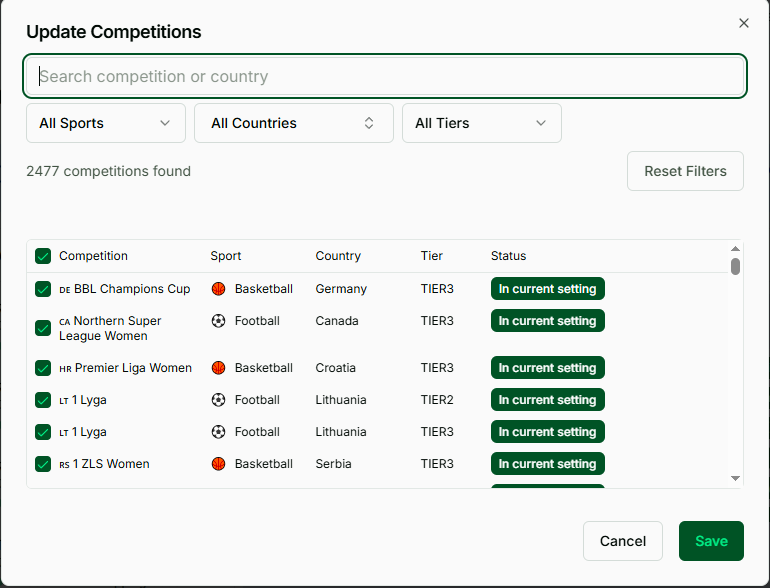
Task: Click the Germany country cell
Action: [x=341, y=289]
